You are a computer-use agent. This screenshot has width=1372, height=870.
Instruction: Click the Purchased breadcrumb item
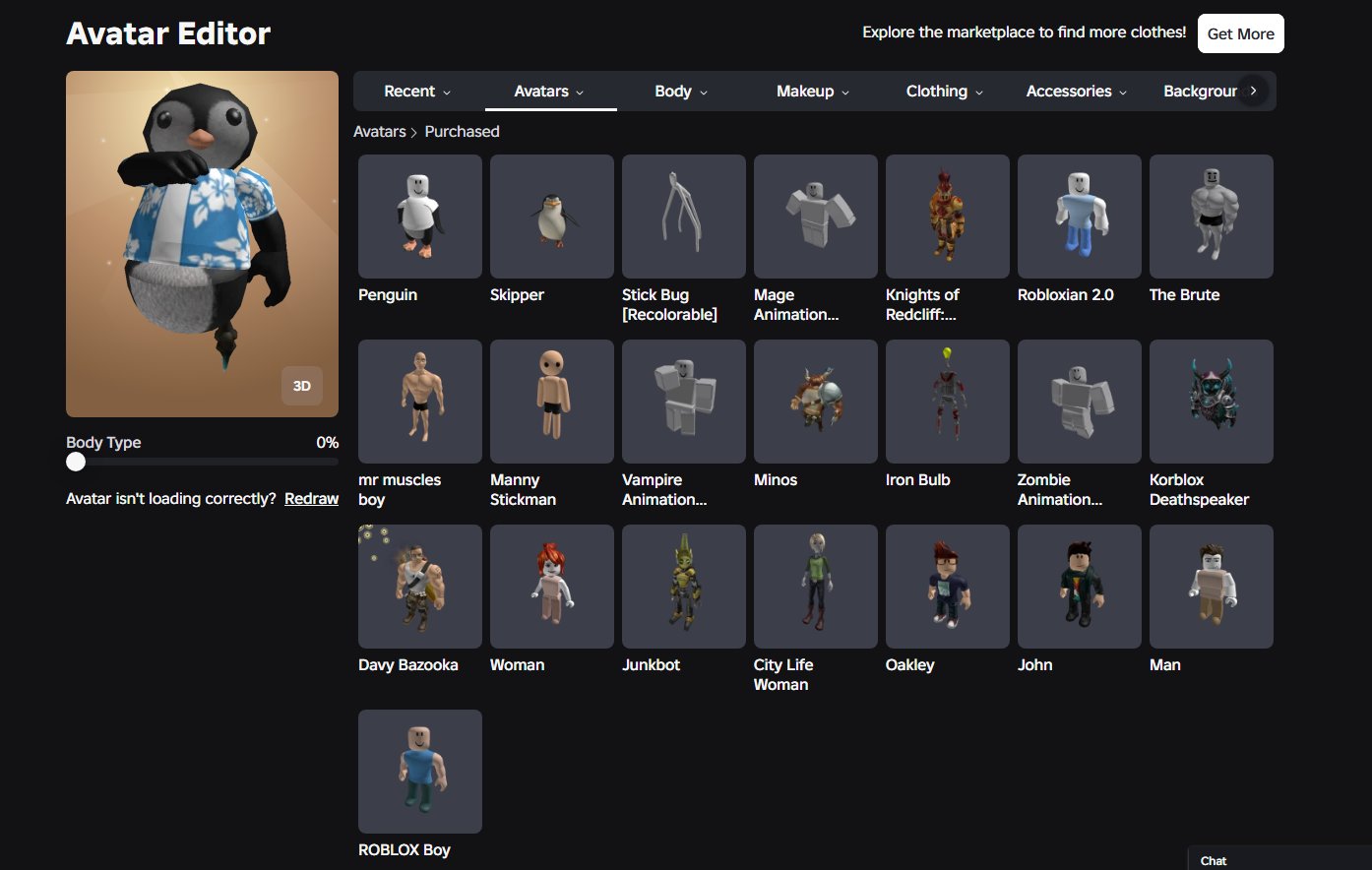pyautogui.click(x=462, y=132)
